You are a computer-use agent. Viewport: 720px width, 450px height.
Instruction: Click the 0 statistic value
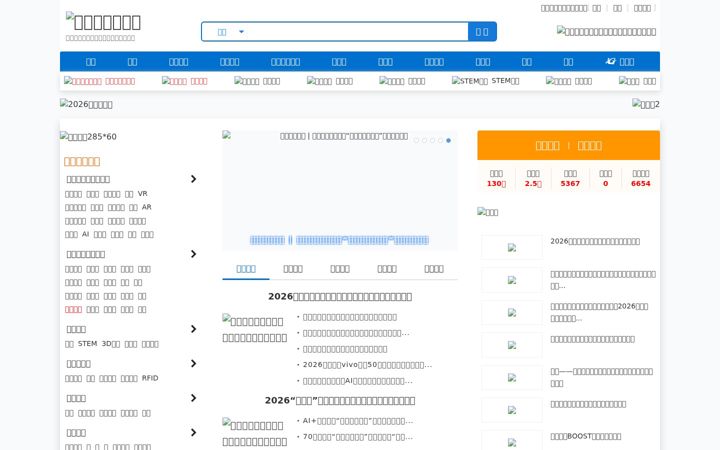click(x=605, y=183)
